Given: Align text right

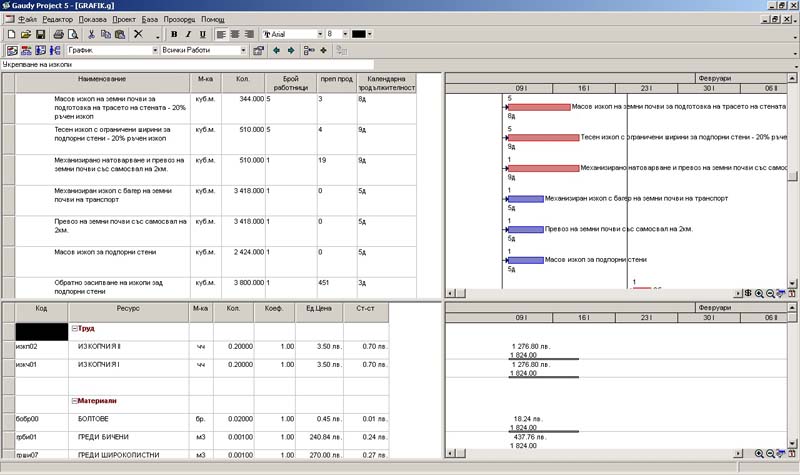Looking at the screenshot, I should (249, 34).
